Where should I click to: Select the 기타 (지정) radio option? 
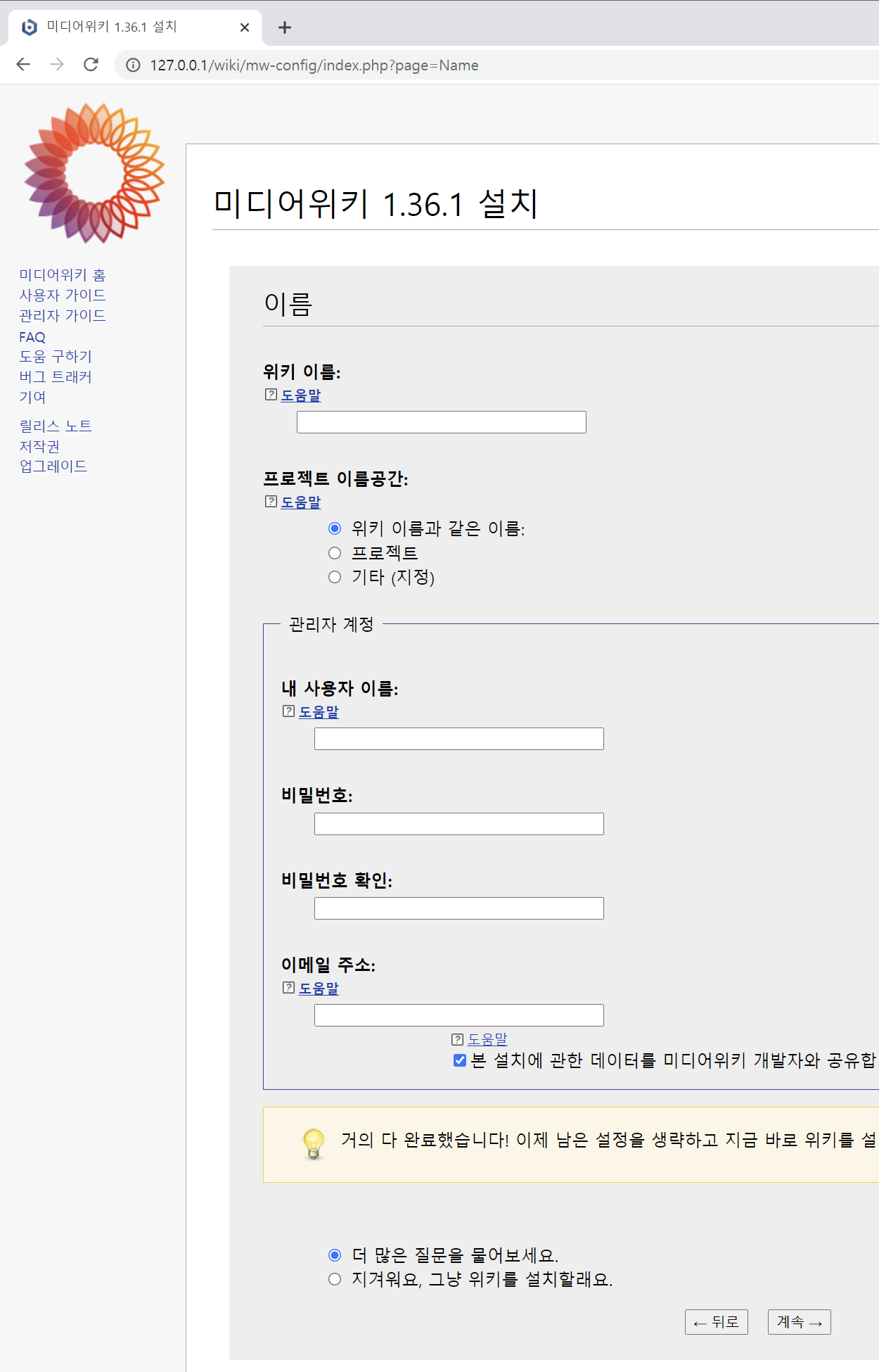point(335,577)
